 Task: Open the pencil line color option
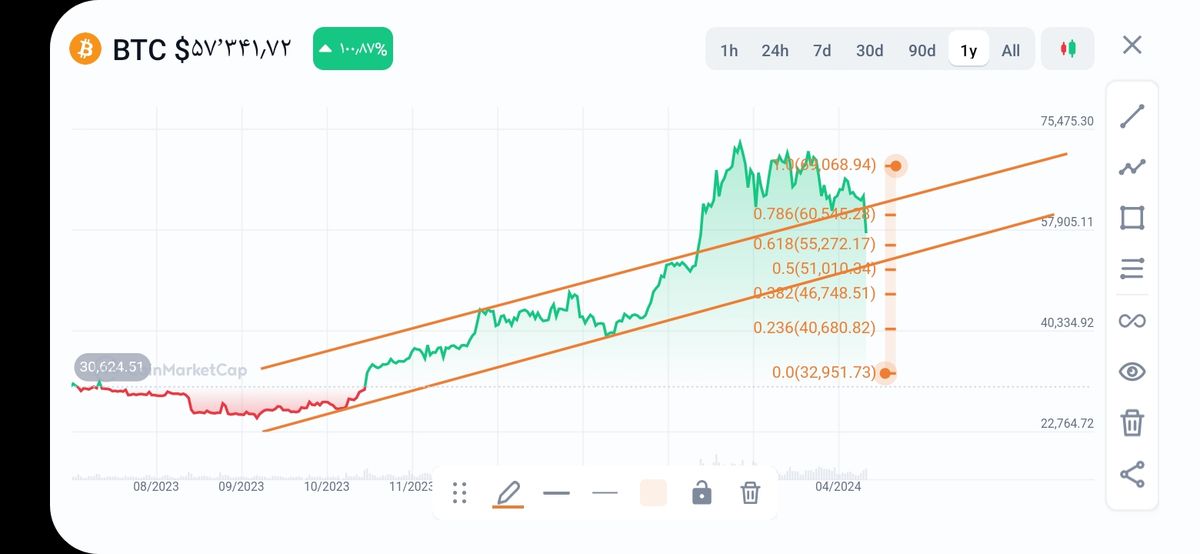coord(508,494)
